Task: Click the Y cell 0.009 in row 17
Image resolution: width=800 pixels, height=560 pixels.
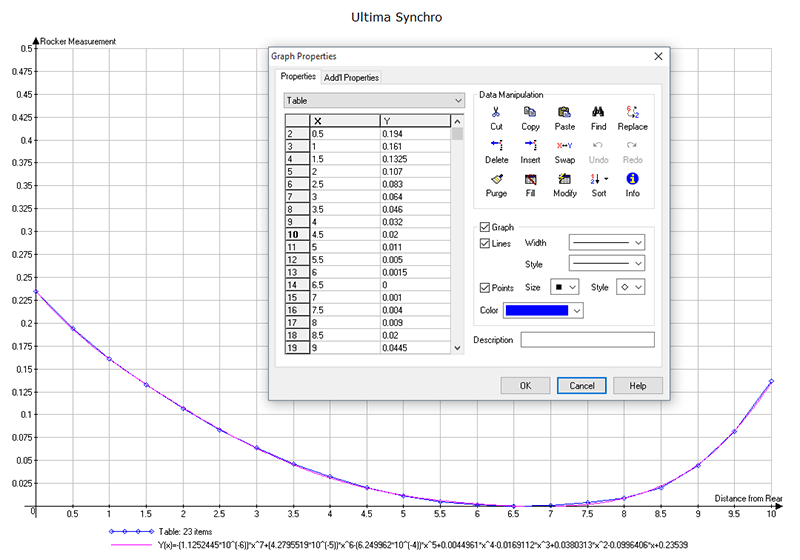Action: (415, 323)
